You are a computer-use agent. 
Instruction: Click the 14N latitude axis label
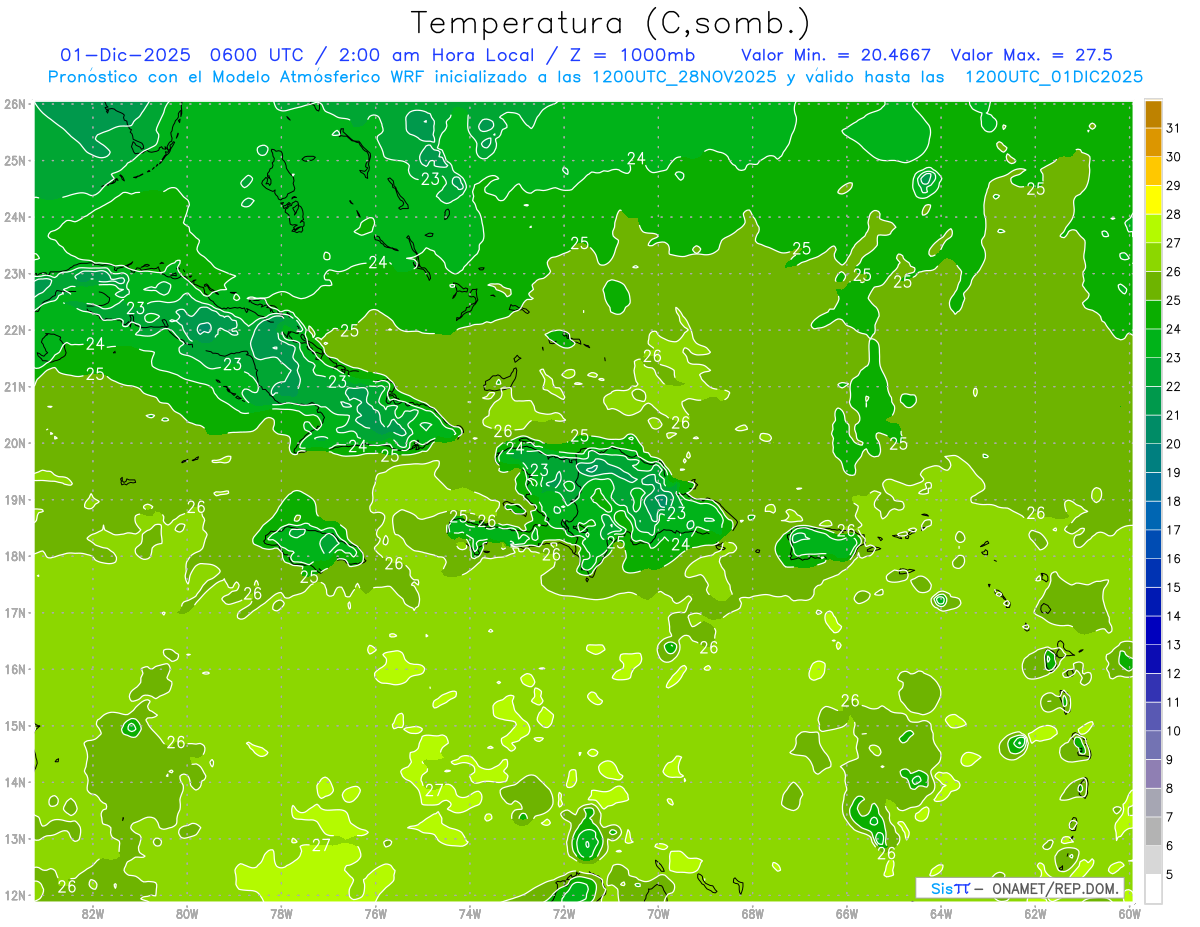(14, 782)
